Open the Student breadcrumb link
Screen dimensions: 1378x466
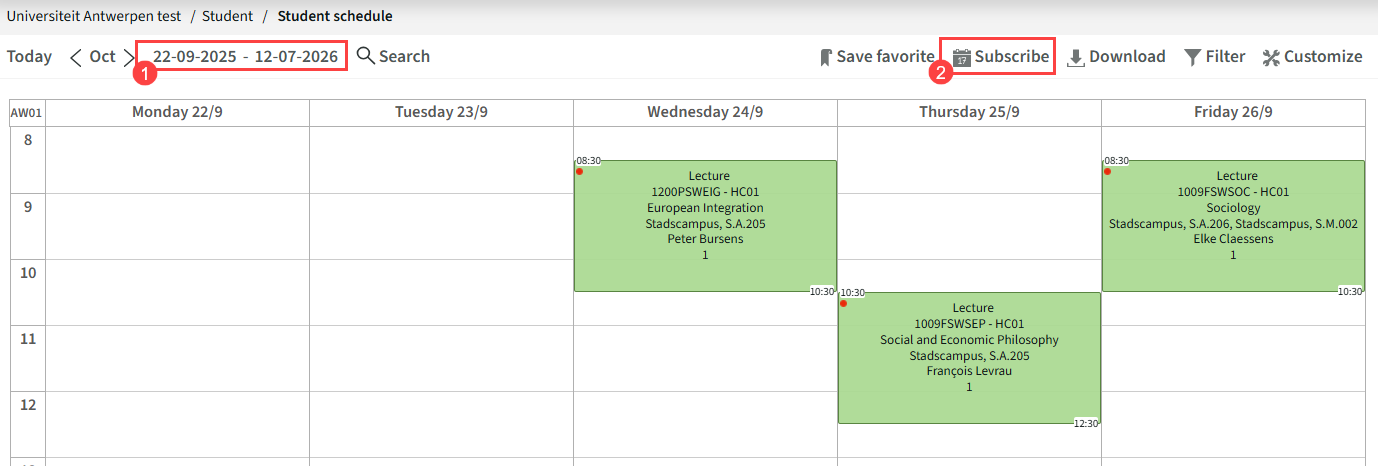click(227, 16)
